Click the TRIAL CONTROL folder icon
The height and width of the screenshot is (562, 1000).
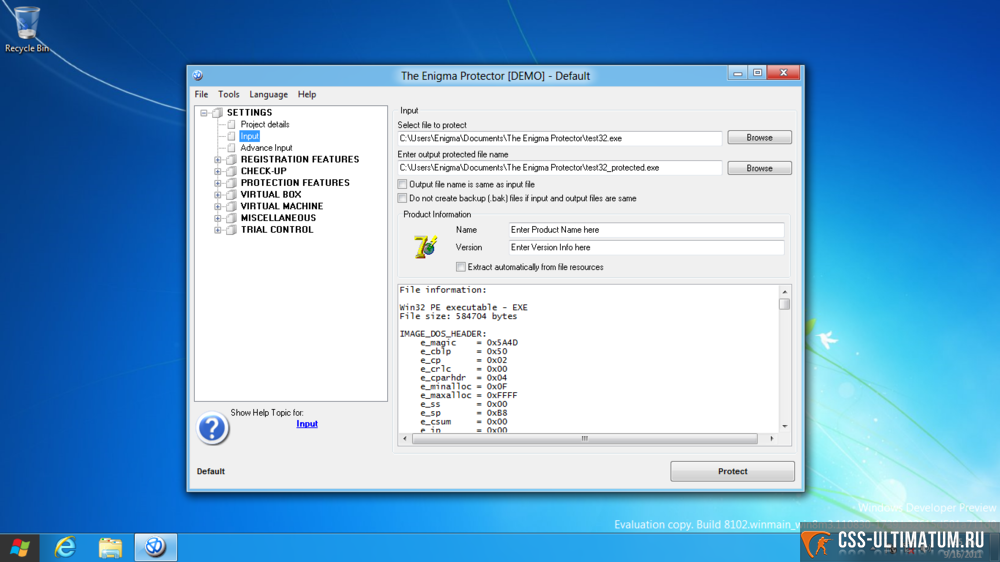pos(232,230)
